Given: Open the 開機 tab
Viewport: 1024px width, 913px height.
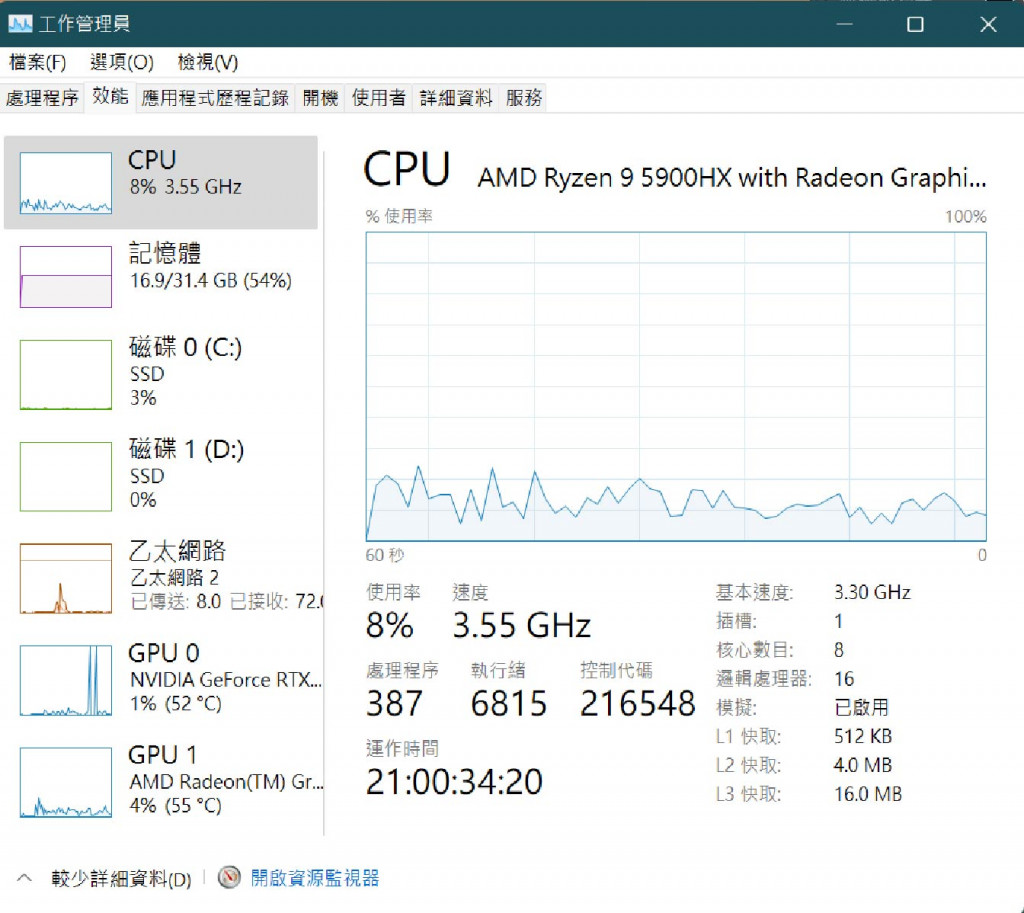Looking at the screenshot, I should [x=320, y=98].
